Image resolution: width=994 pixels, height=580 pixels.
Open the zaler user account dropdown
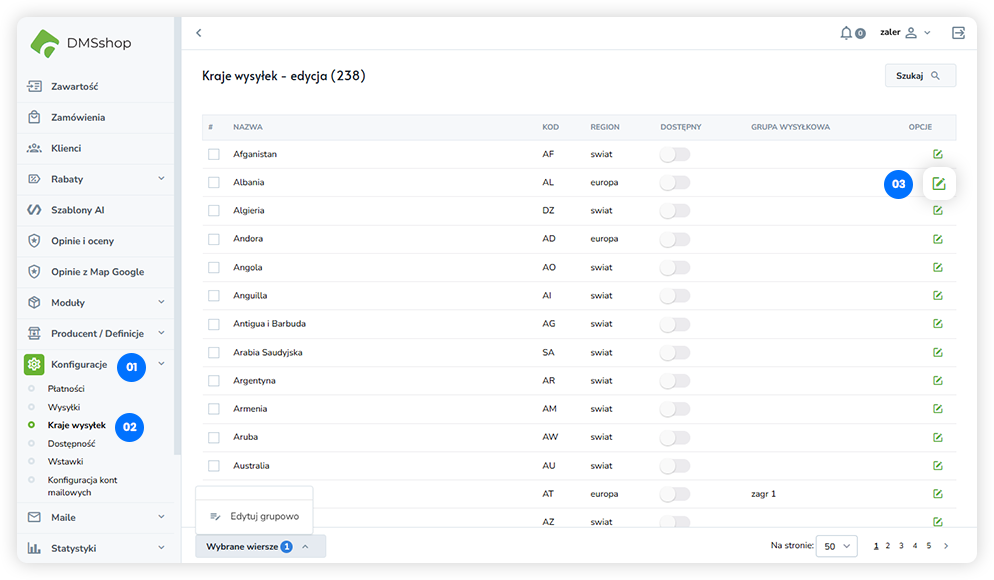tap(905, 33)
